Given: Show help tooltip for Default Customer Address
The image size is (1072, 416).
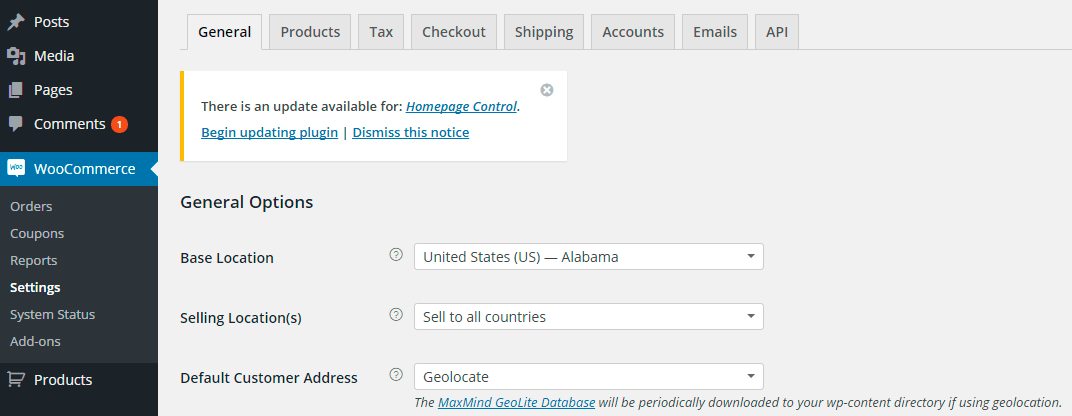Looking at the screenshot, I should pyautogui.click(x=396, y=374).
